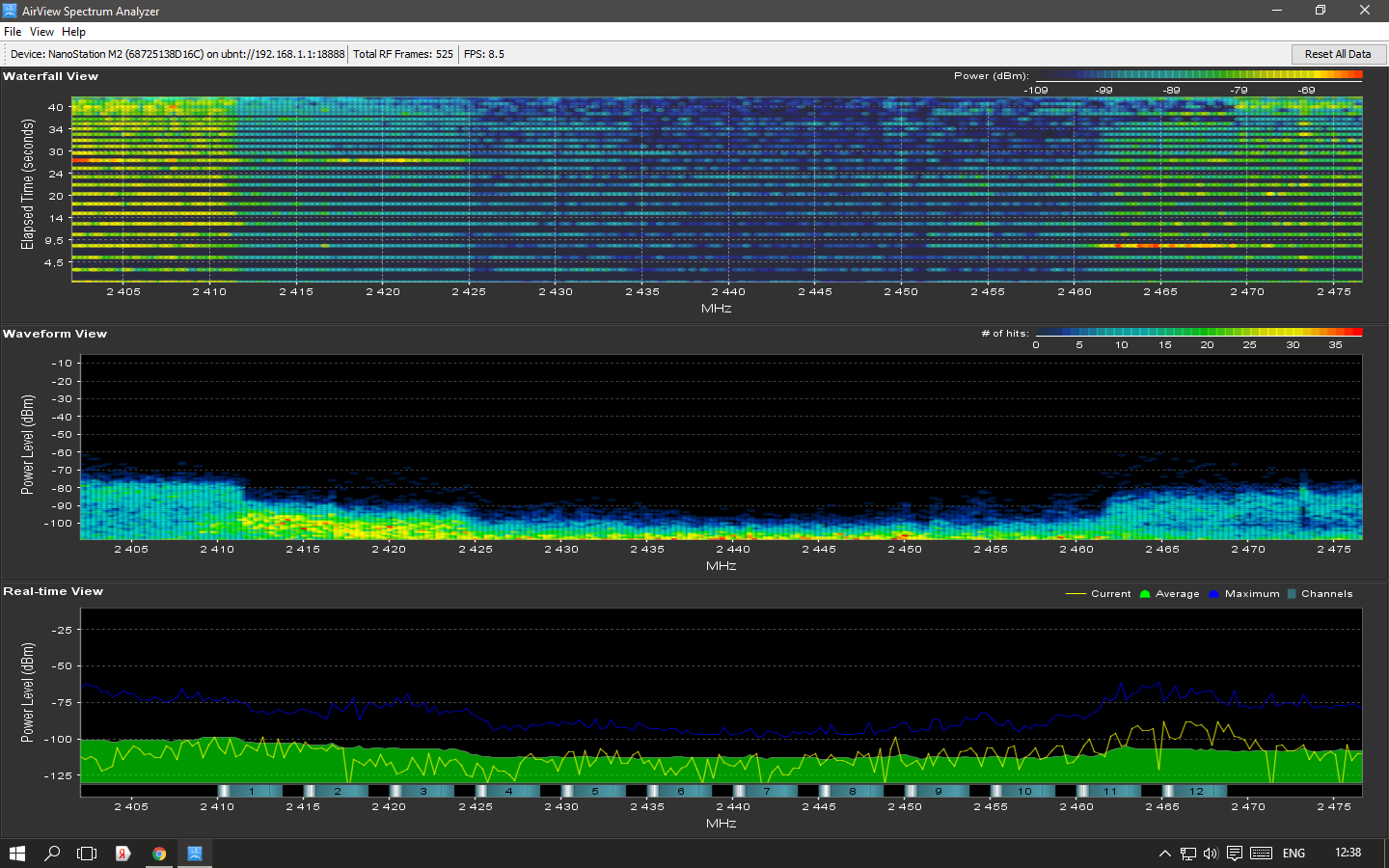The width and height of the screenshot is (1389, 868).
Task: Select channel 6 marker in Real-time View
Action: (681, 791)
